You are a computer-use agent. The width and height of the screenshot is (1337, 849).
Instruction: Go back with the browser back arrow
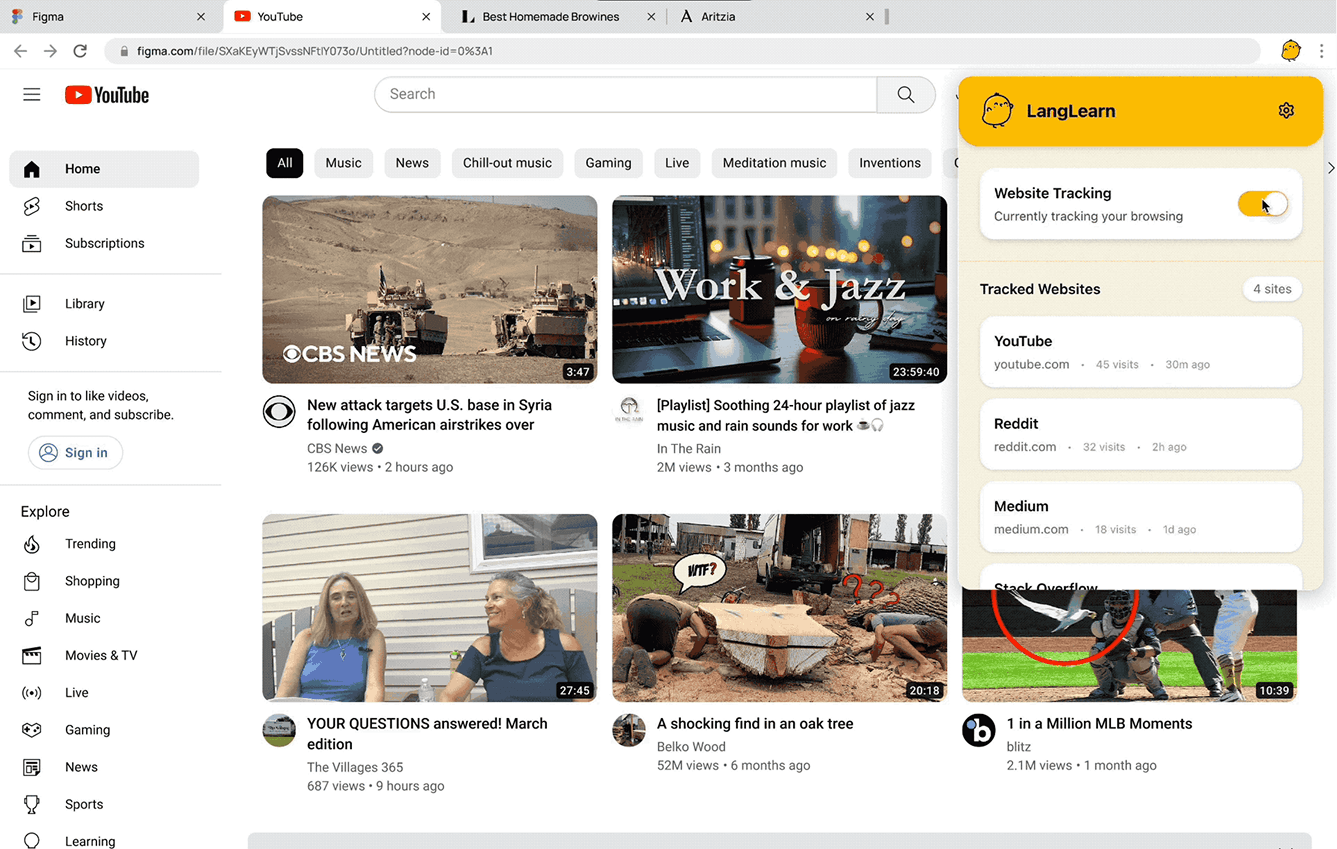pyautogui.click(x=20, y=51)
